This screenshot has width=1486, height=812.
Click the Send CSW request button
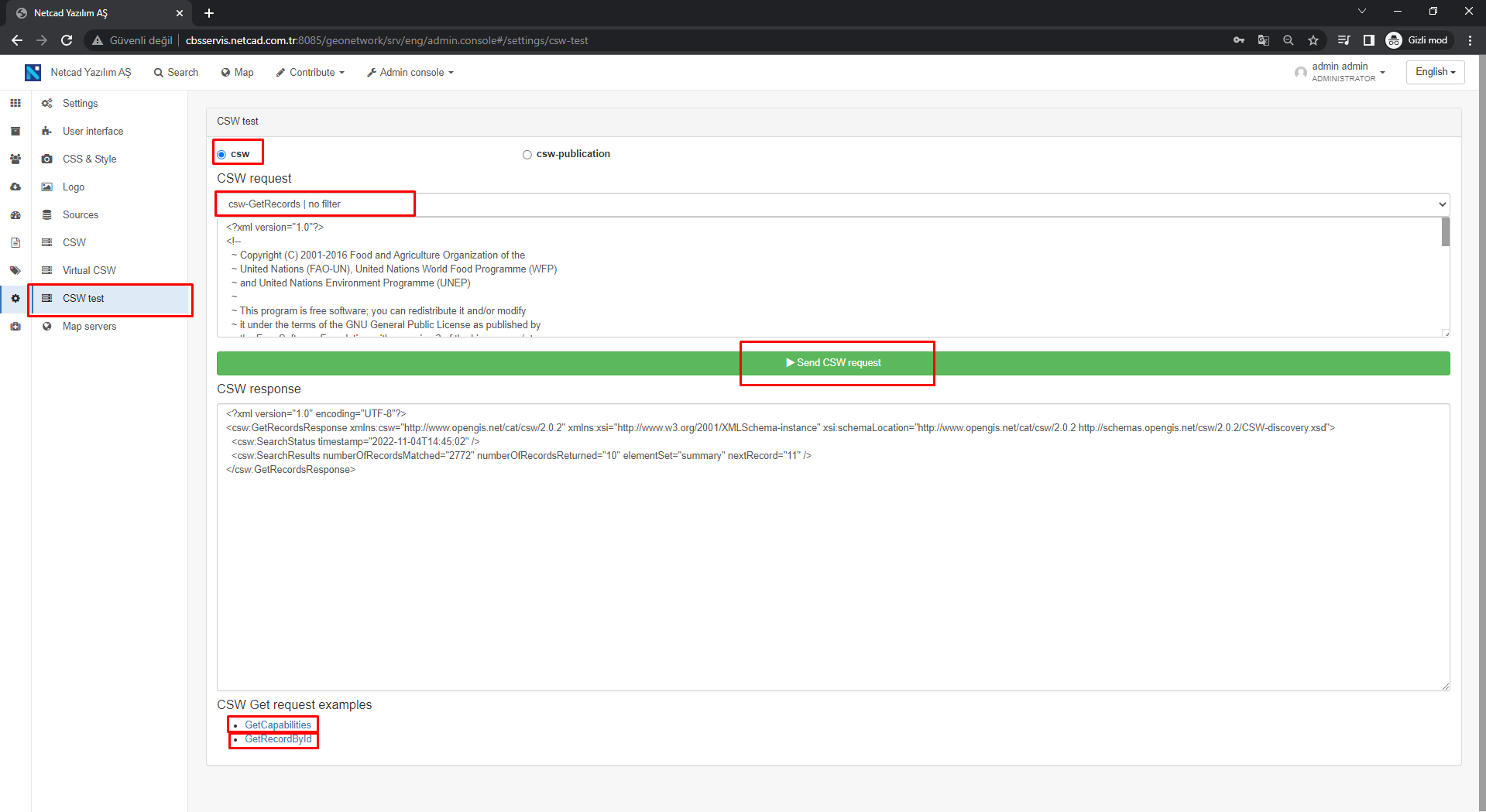click(x=833, y=363)
